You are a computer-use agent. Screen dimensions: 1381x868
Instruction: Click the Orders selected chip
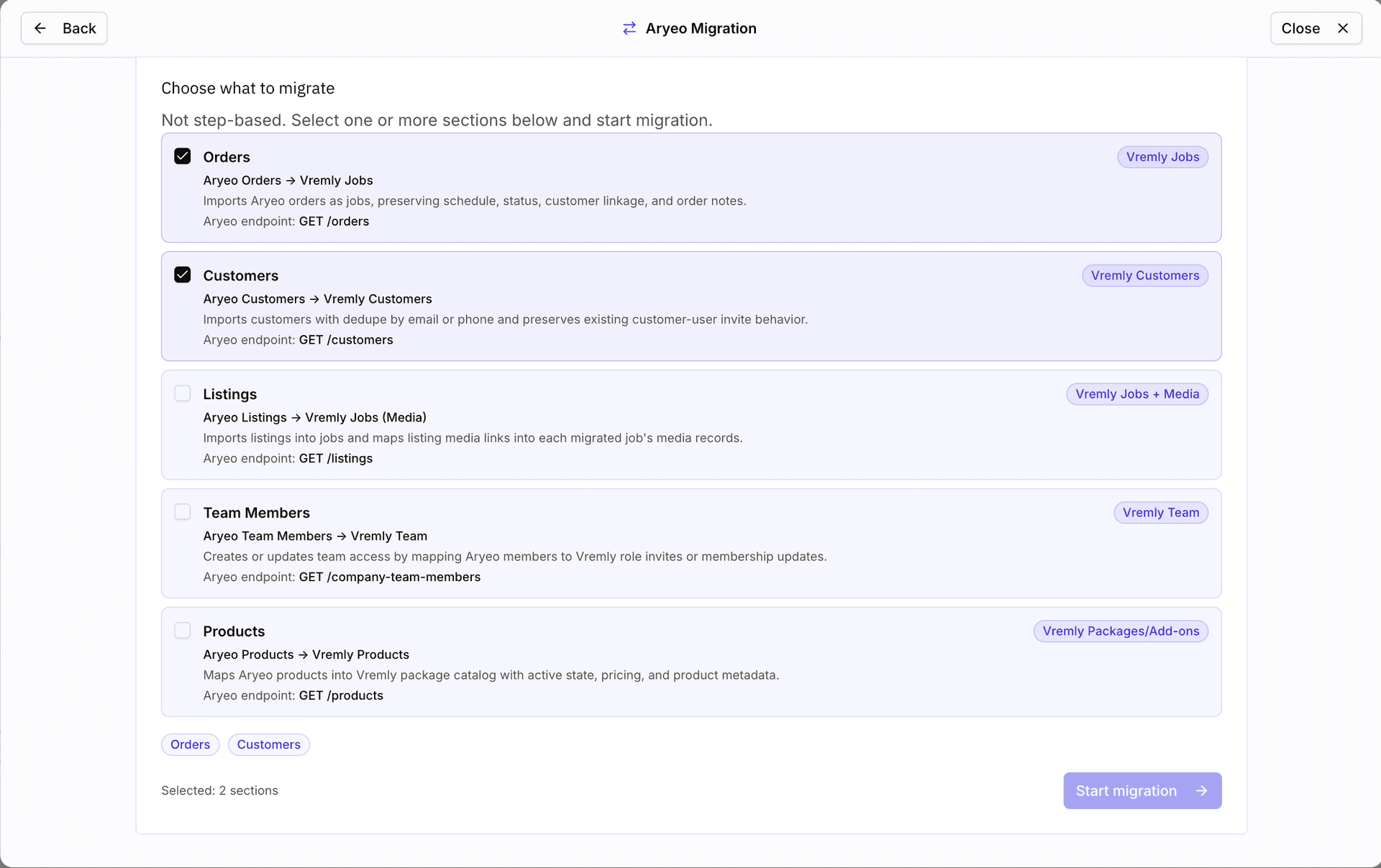click(x=190, y=744)
